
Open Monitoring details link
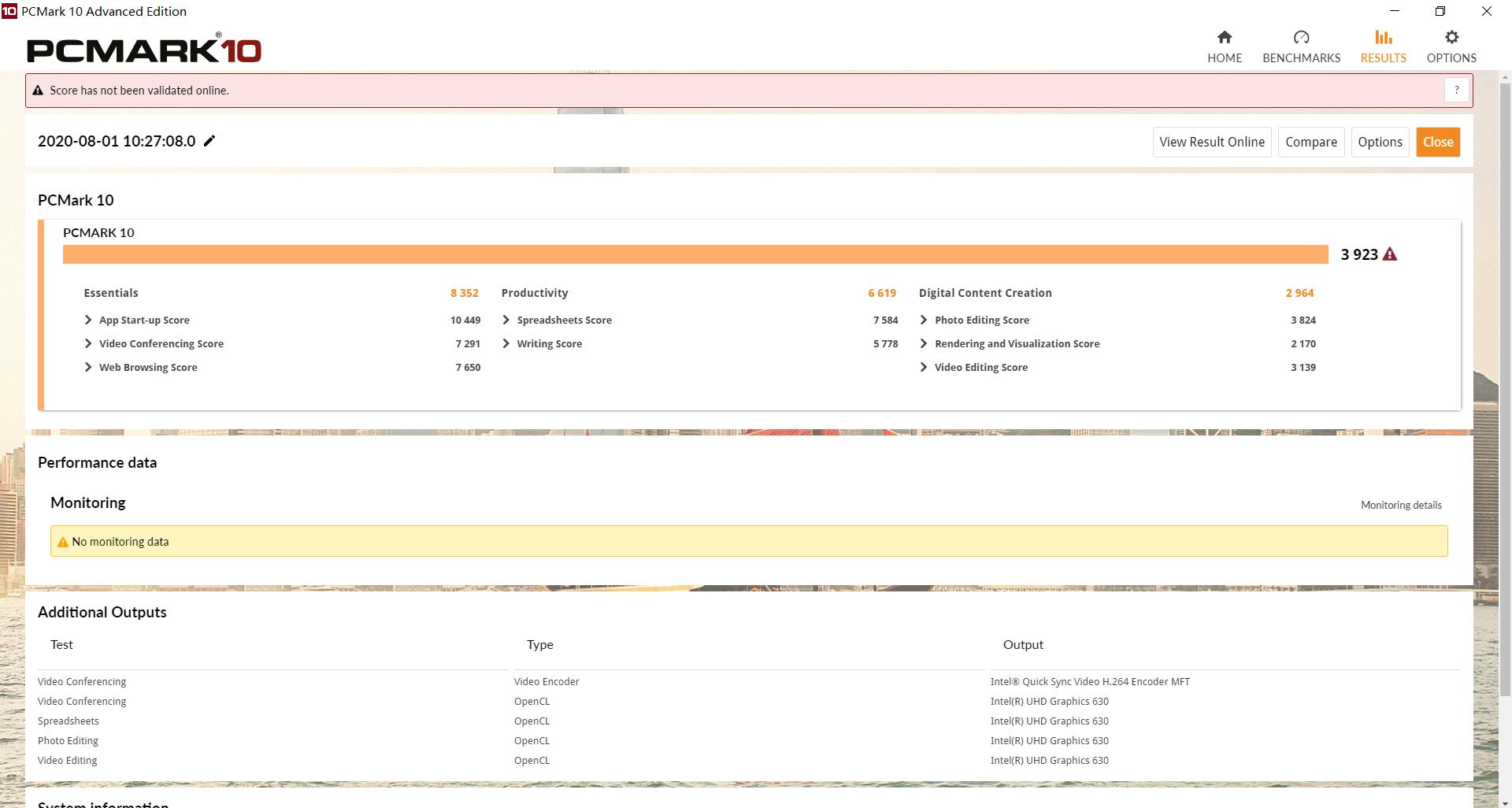tap(1401, 505)
